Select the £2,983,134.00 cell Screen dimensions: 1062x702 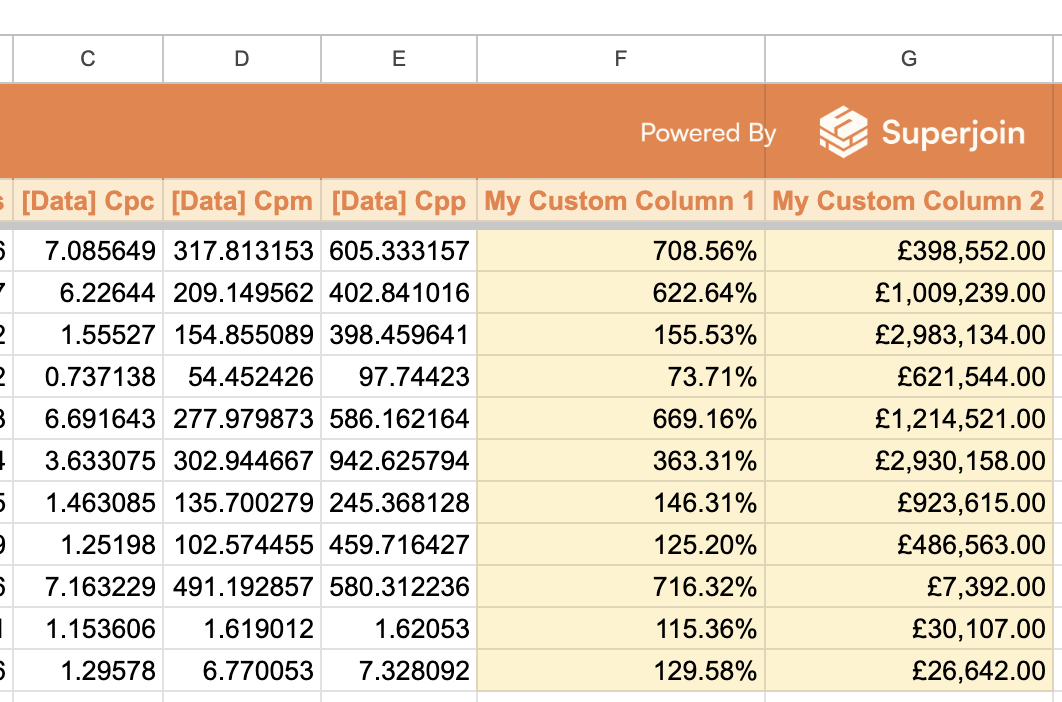pyautogui.click(x=909, y=335)
